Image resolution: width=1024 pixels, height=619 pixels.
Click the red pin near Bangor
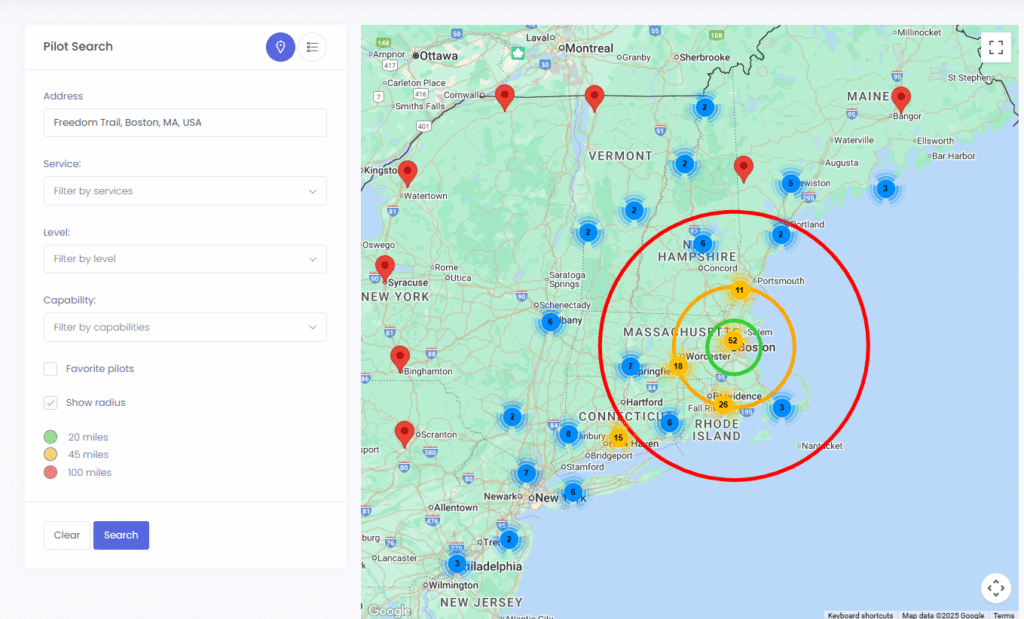click(x=901, y=98)
